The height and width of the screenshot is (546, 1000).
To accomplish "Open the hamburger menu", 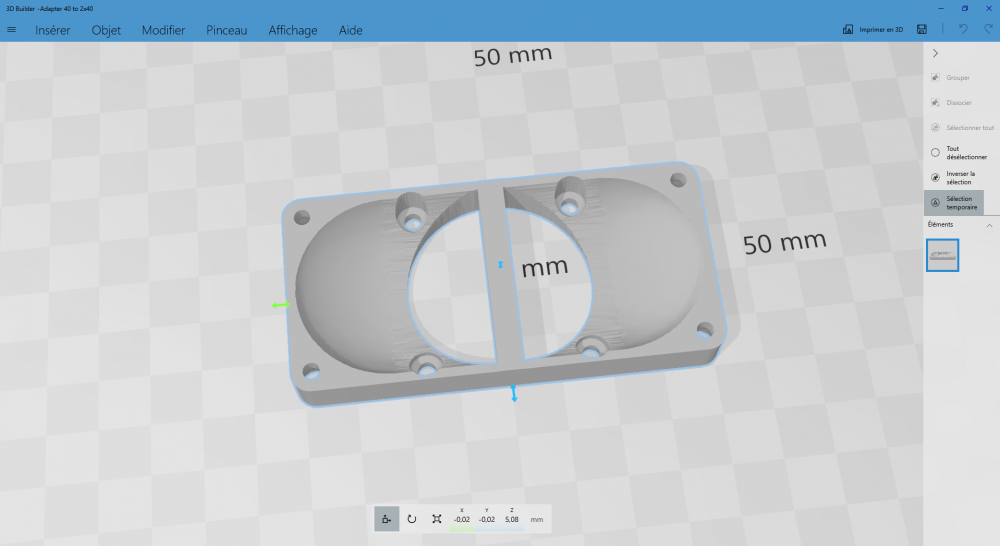I will pos(11,30).
